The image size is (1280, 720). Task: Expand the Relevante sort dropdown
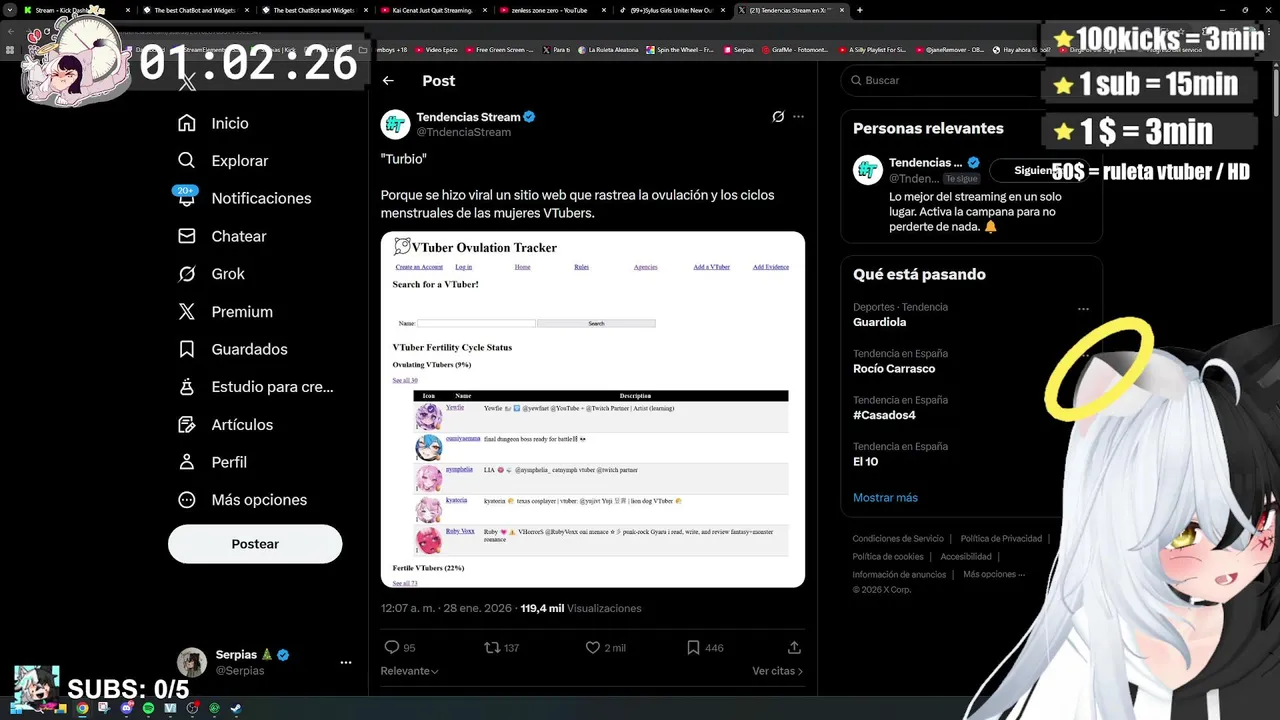click(x=410, y=671)
